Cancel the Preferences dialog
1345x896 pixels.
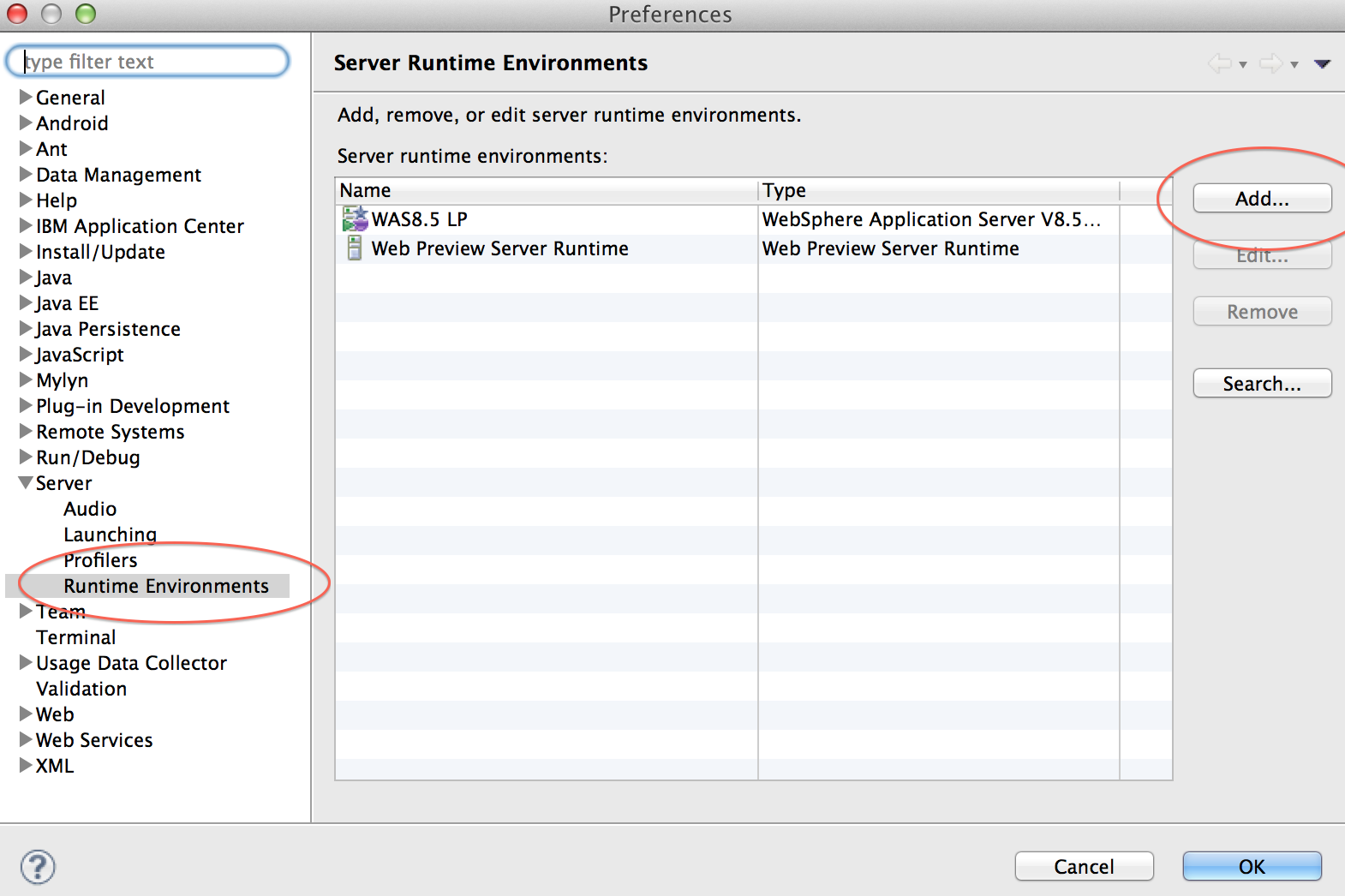pos(1084,867)
